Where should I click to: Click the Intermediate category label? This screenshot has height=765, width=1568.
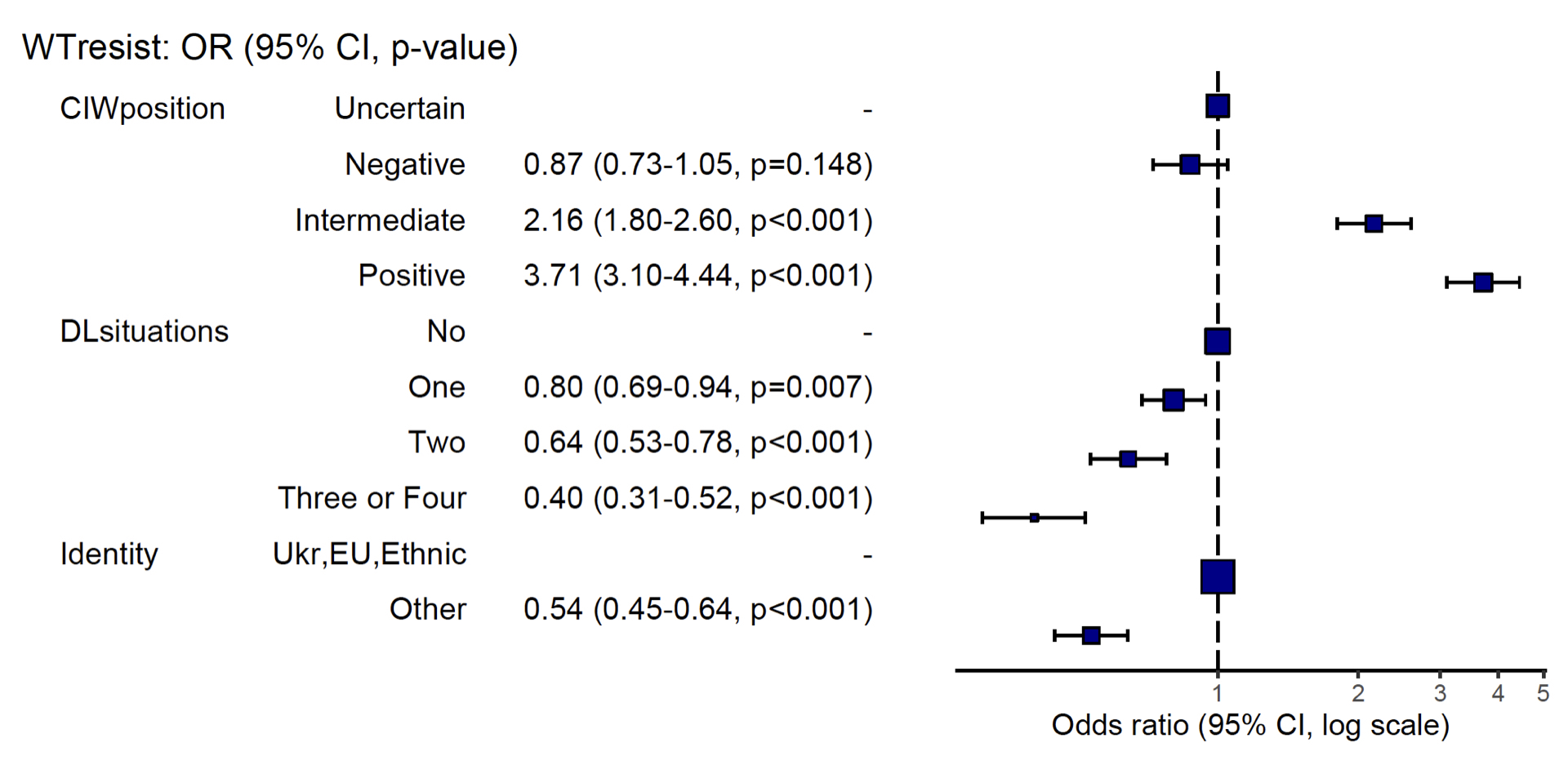pos(380,220)
